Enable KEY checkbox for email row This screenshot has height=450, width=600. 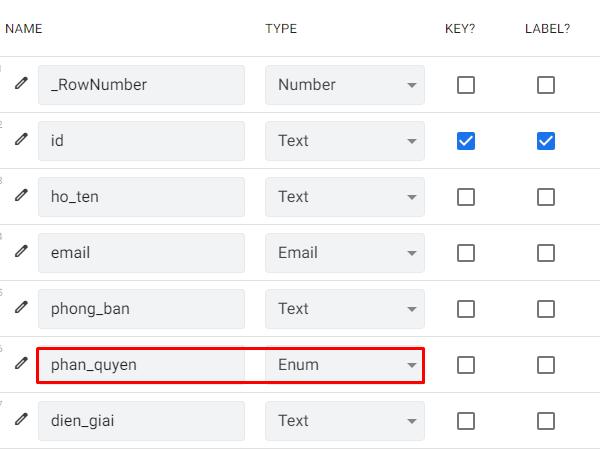pyautogui.click(x=465, y=253)
